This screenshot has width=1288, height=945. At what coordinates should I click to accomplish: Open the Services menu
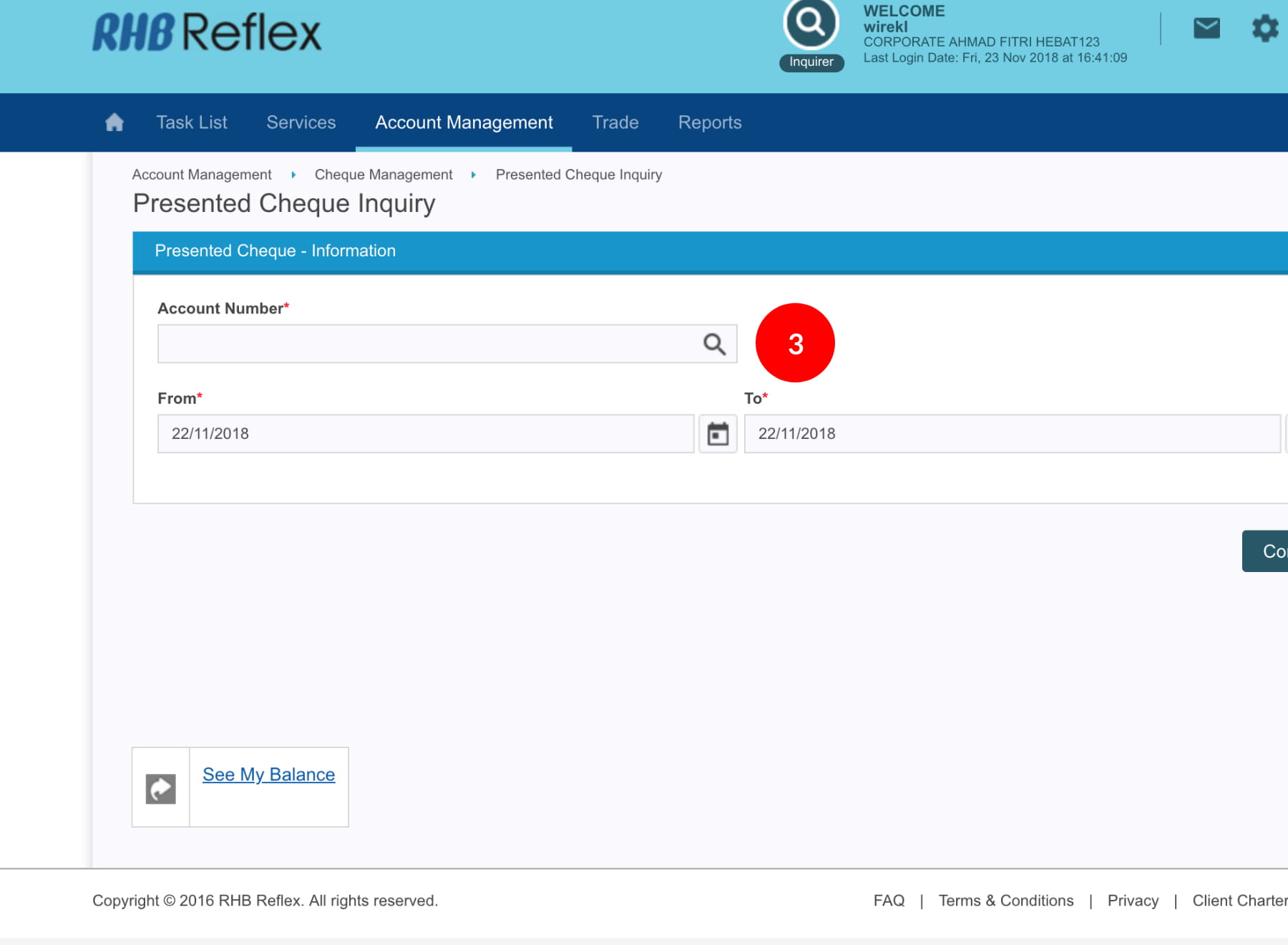301,122
